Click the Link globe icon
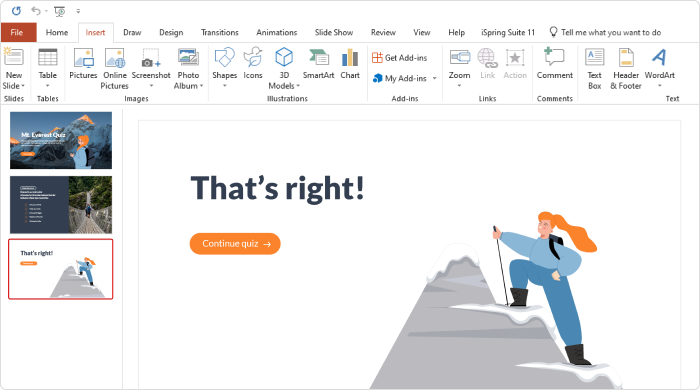Viewport: 700px width, 390px height. point(488,58)
